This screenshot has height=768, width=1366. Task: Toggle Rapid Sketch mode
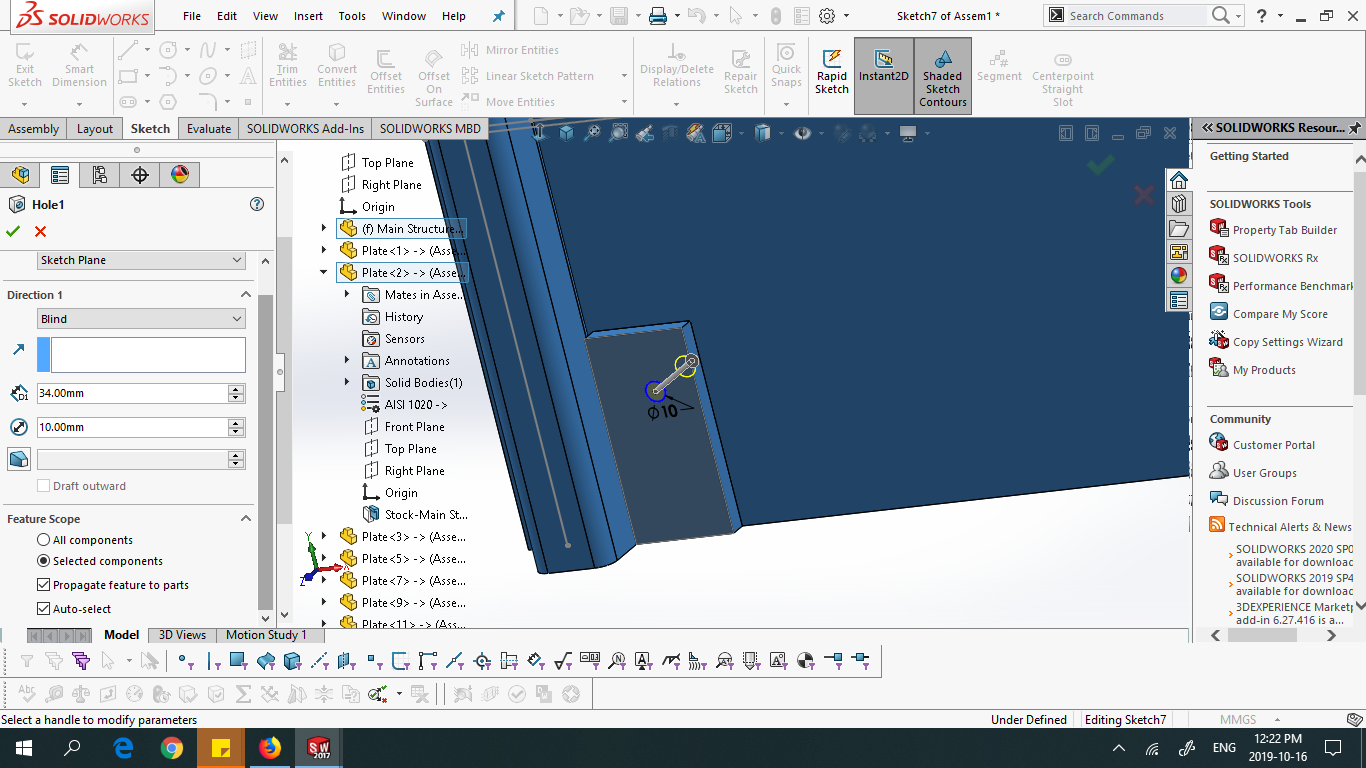pos(832,72)
